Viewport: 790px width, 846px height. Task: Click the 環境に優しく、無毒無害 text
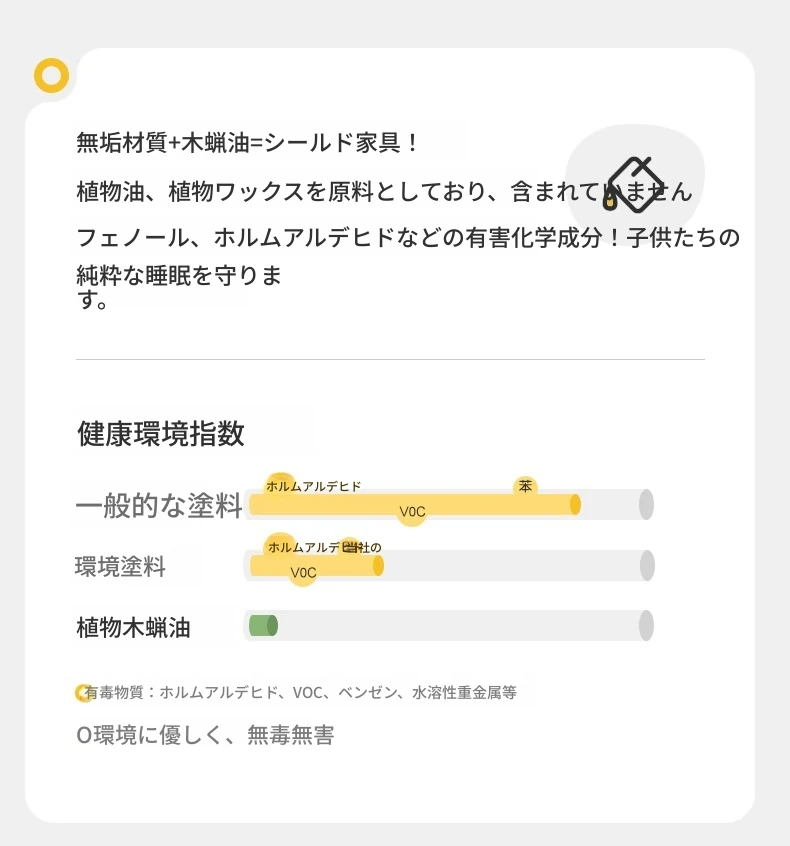205,735
